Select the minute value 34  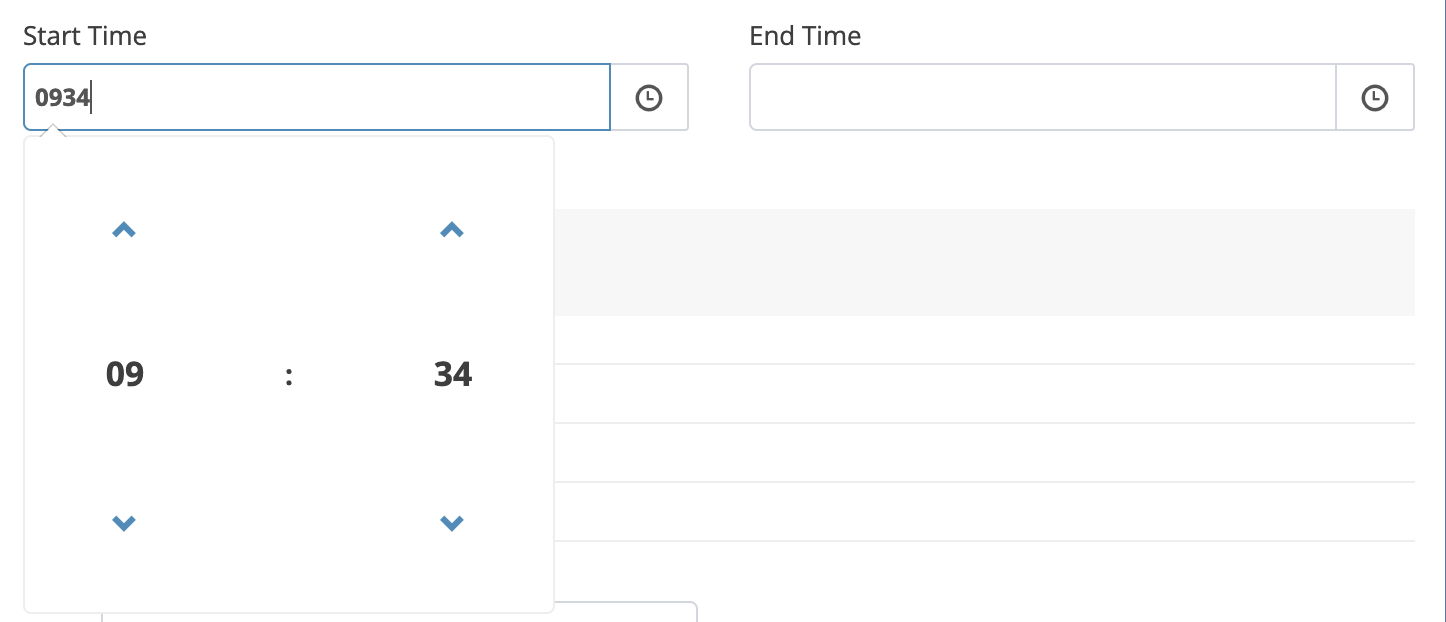(x=453, y=374)
